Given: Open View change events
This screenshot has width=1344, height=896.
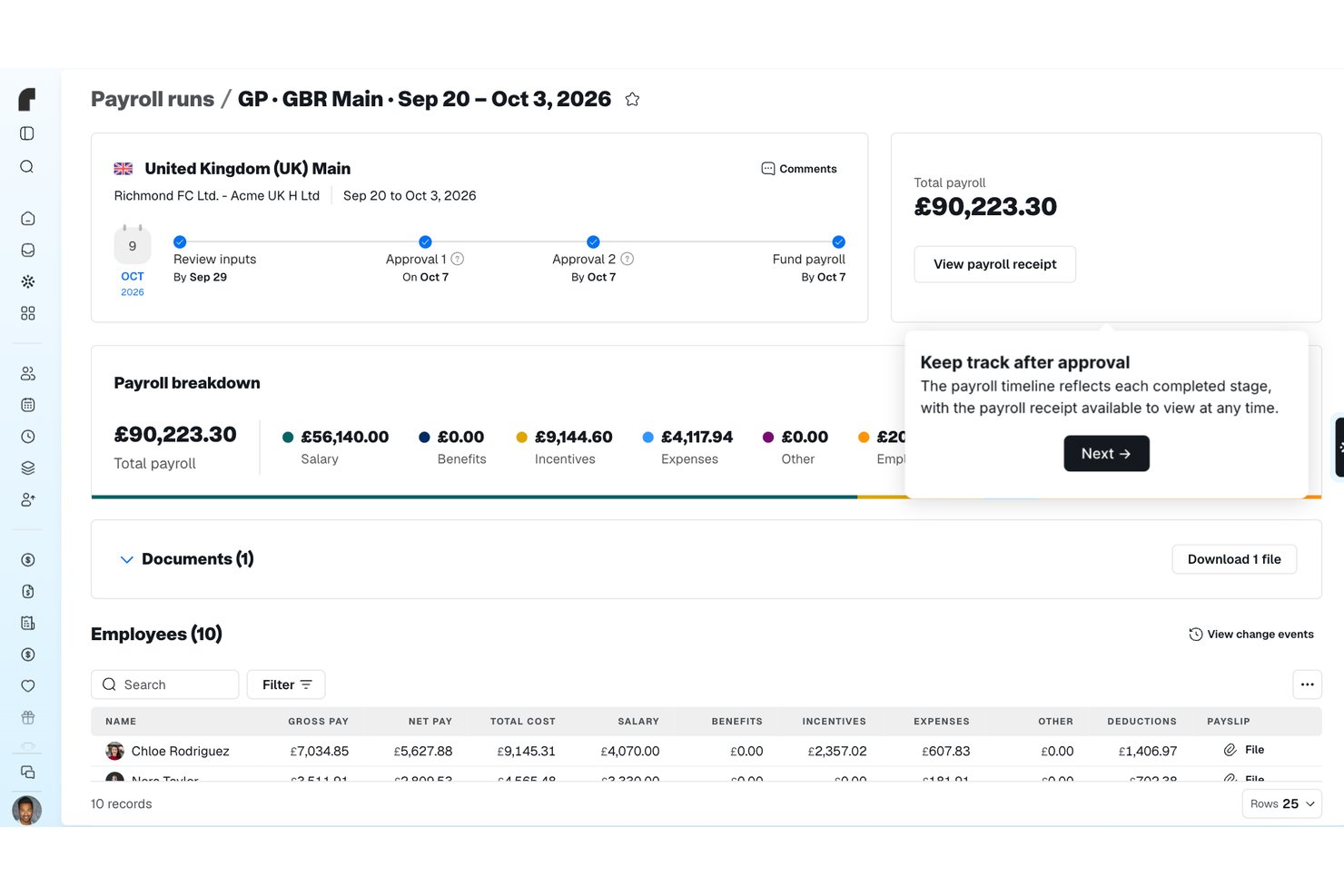Looking at the screenshot, I should 1251,635.
